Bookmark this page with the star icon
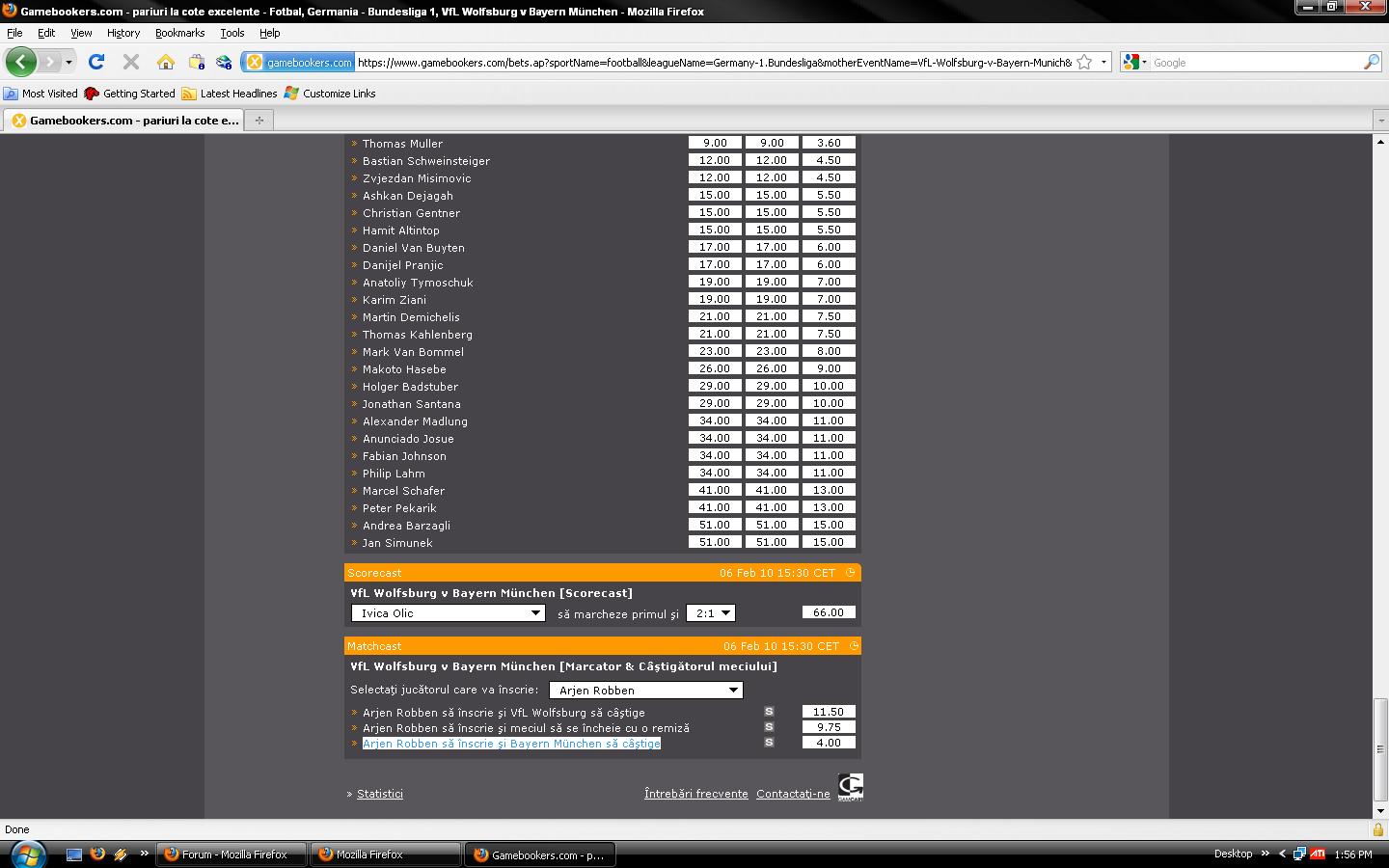 tap(1084, 62)
